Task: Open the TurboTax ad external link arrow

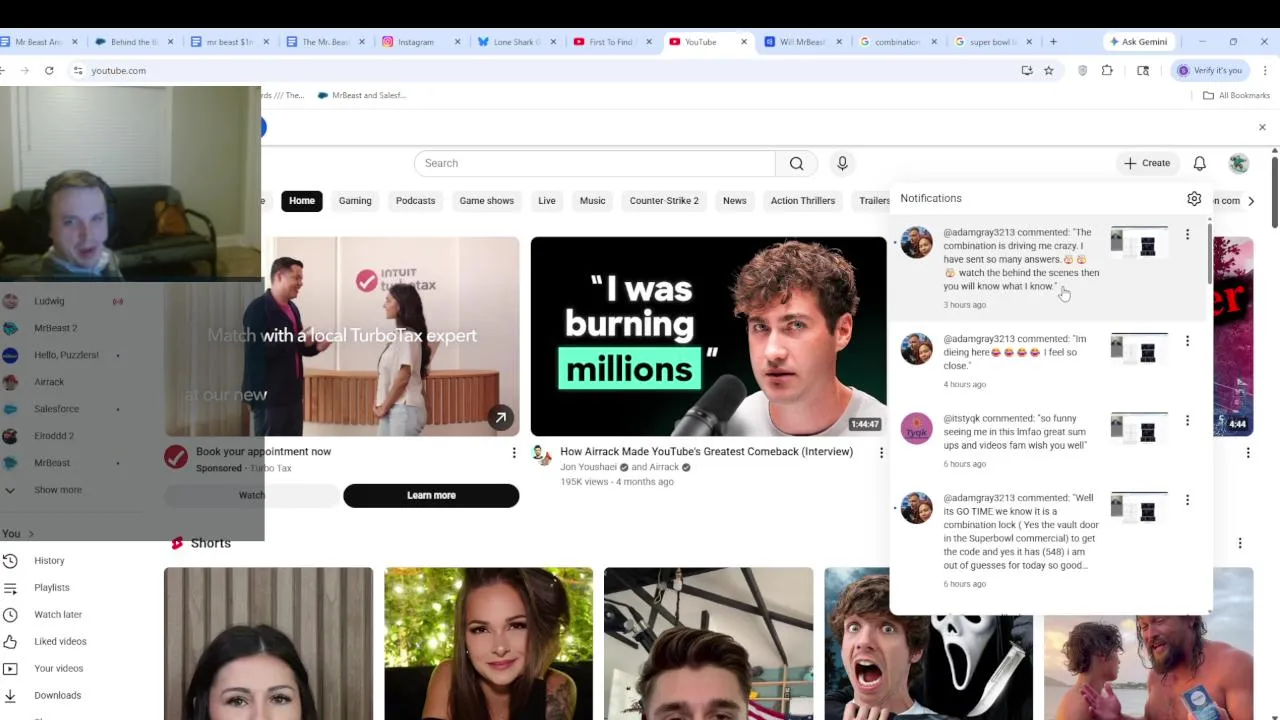Action: tap(500, 417)
